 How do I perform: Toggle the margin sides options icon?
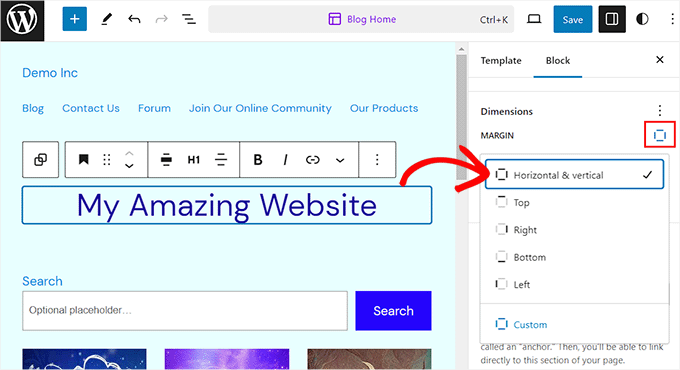[660, 135]
